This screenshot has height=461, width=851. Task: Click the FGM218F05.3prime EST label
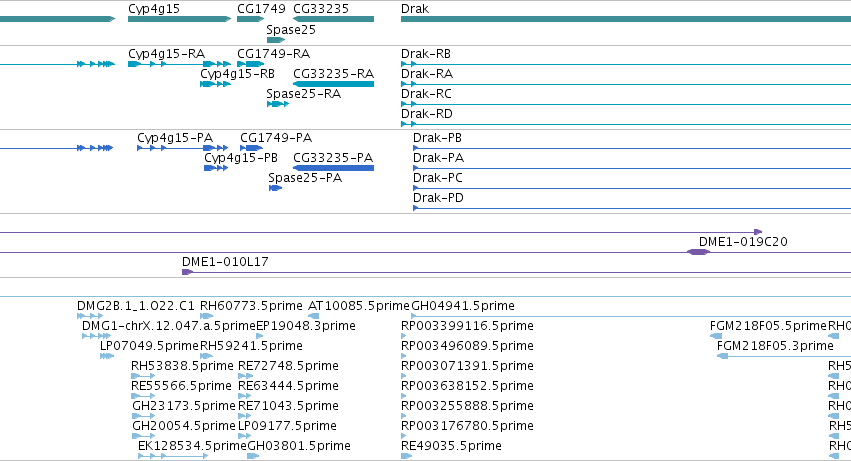click(x=775, y=346)
